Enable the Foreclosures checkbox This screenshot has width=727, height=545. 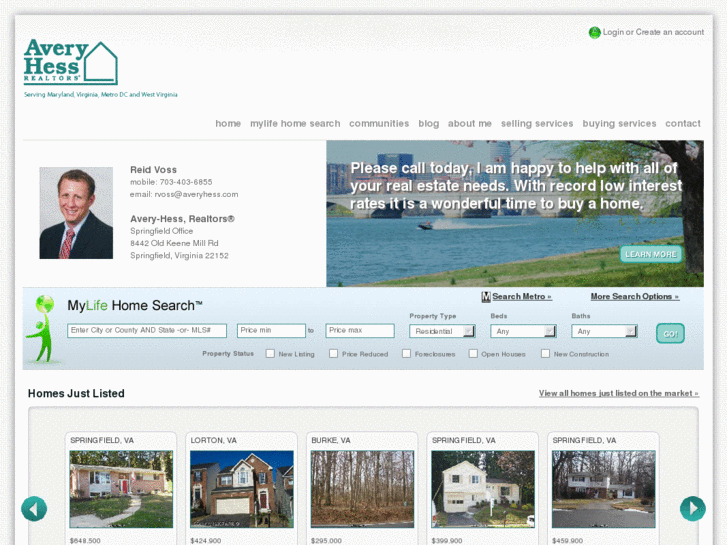[406, 353]
